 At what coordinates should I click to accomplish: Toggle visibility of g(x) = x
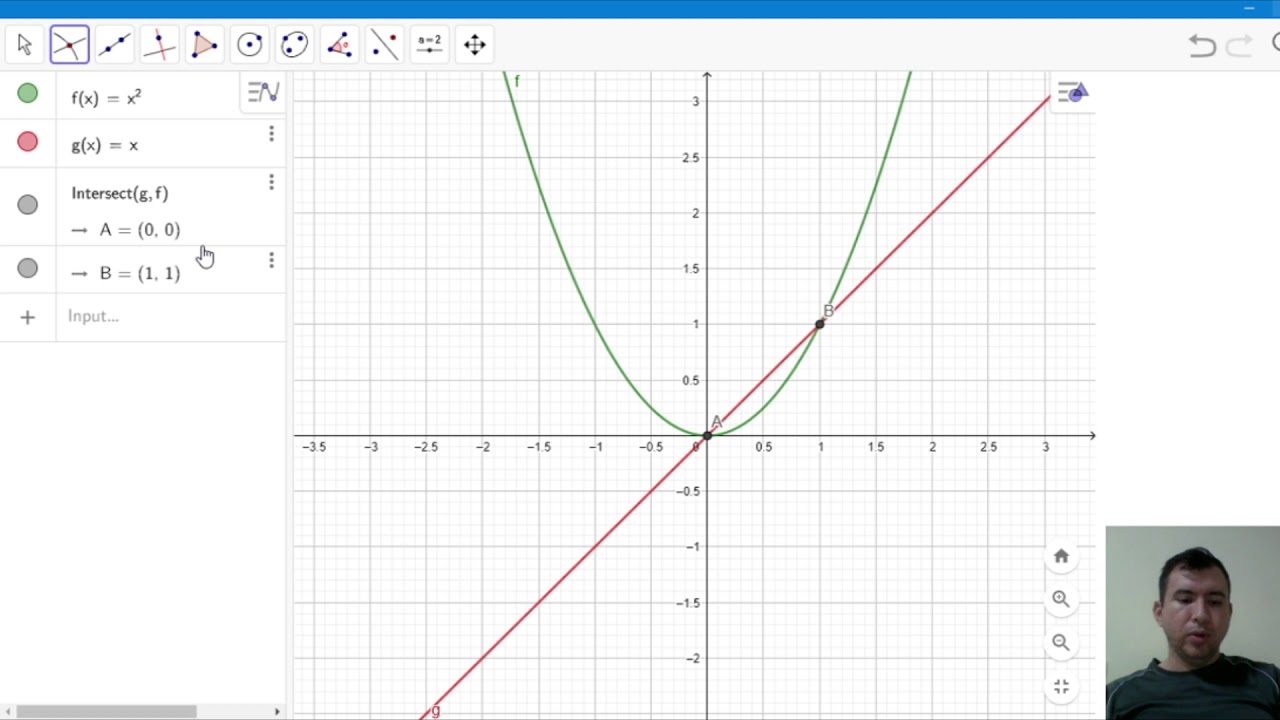28,142
